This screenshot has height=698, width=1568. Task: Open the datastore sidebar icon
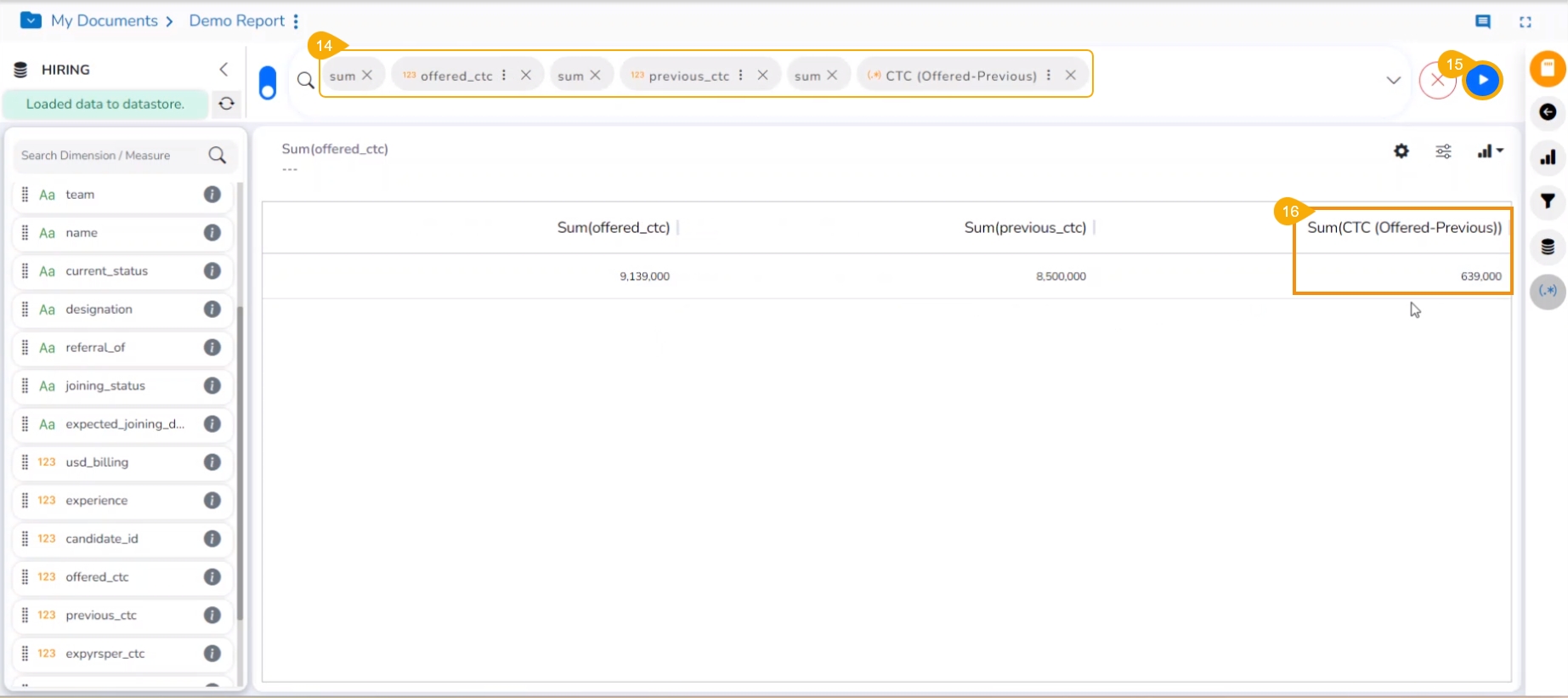[1548, 247]
